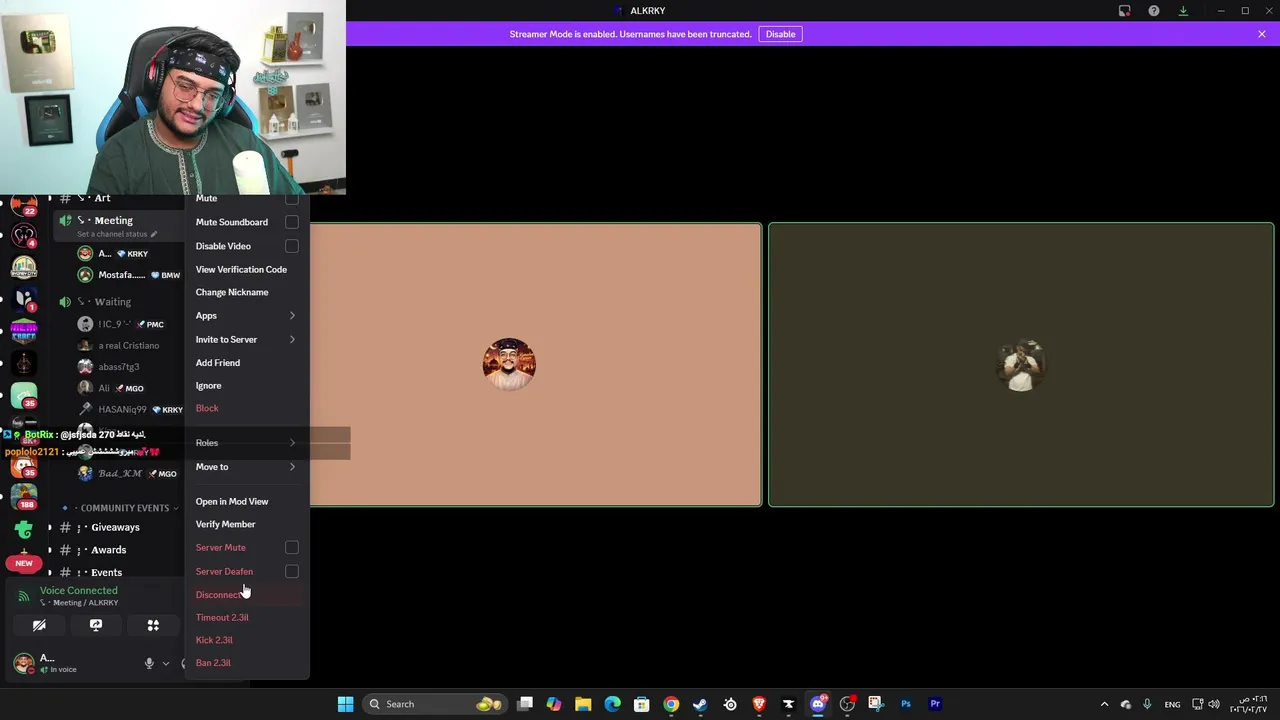Check the Mute checkbox in context menu
Screen dimensions: 1280x720
pos(292,199)
